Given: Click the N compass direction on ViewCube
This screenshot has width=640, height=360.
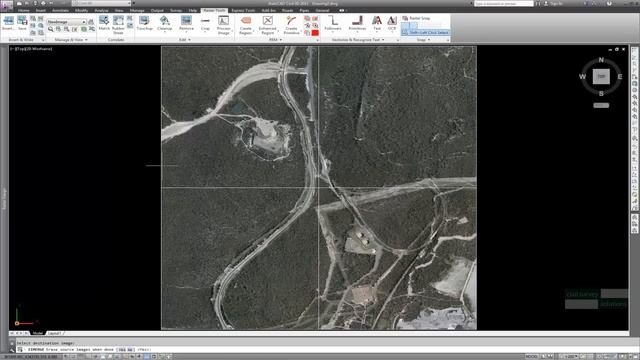Looking at the screenshot, I should [601, 60].
